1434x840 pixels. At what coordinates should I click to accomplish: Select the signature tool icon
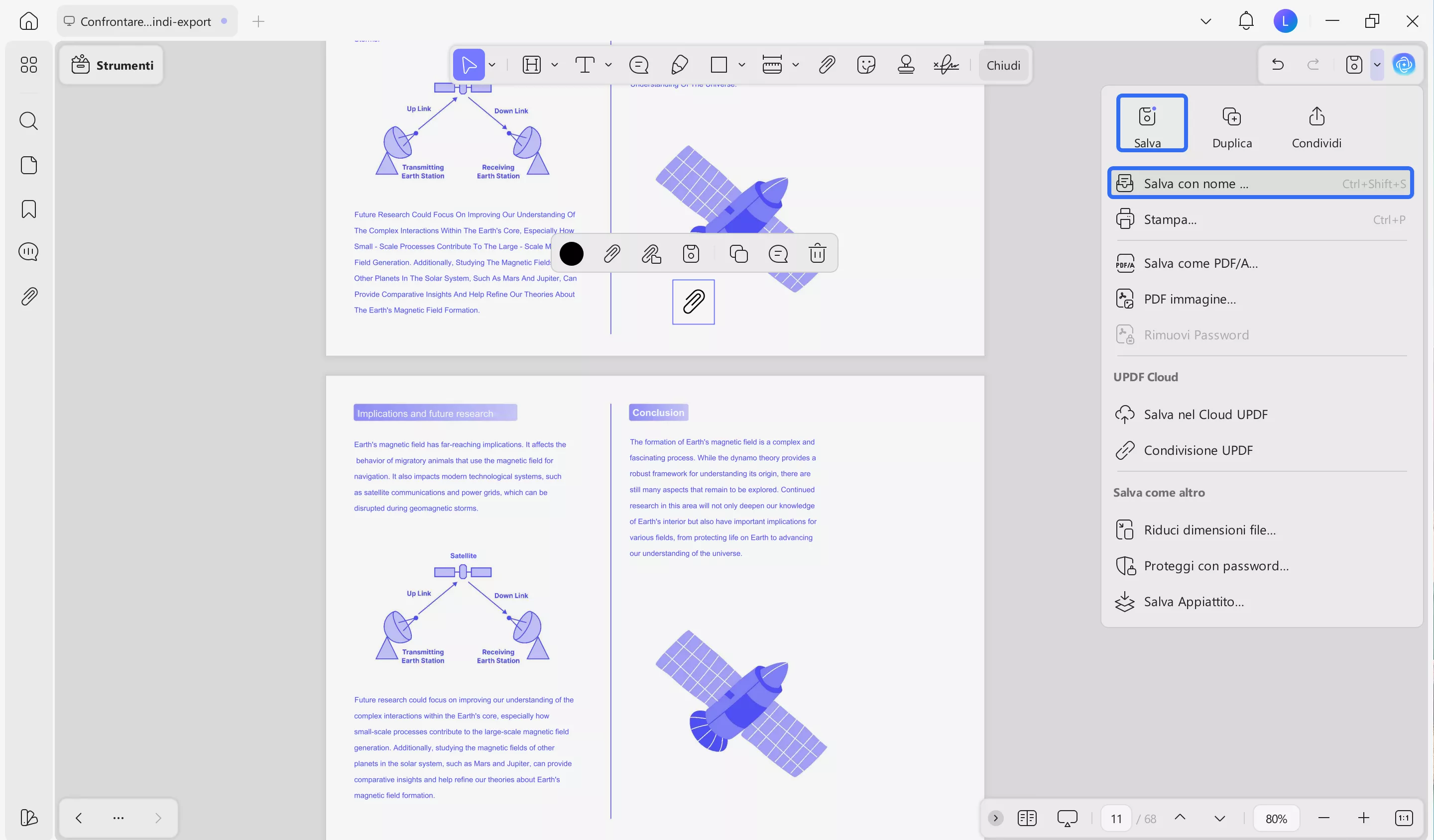(946, 65)
